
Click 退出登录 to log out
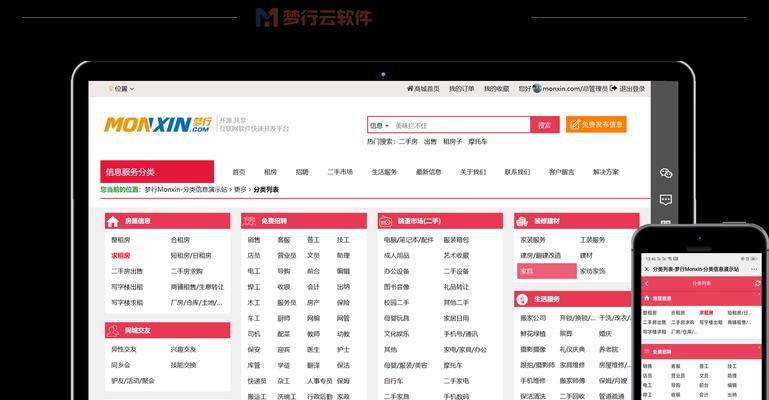pyautogui.click(x=628, y=89)
